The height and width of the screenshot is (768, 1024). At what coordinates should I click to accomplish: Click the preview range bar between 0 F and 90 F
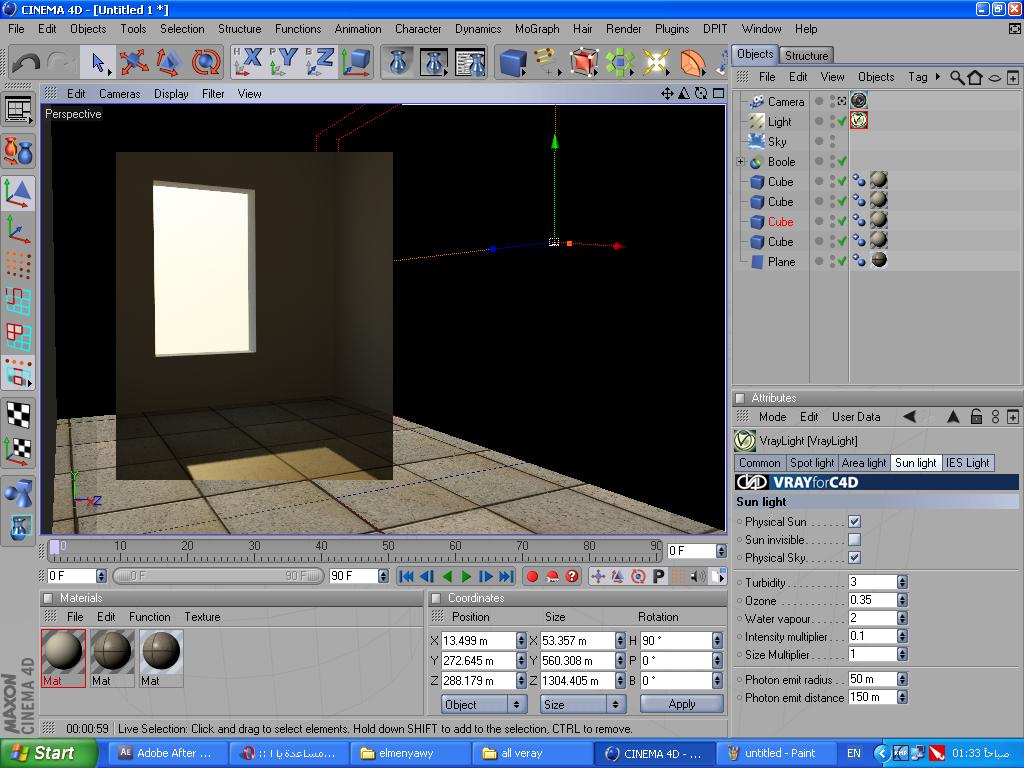(218, 576)
